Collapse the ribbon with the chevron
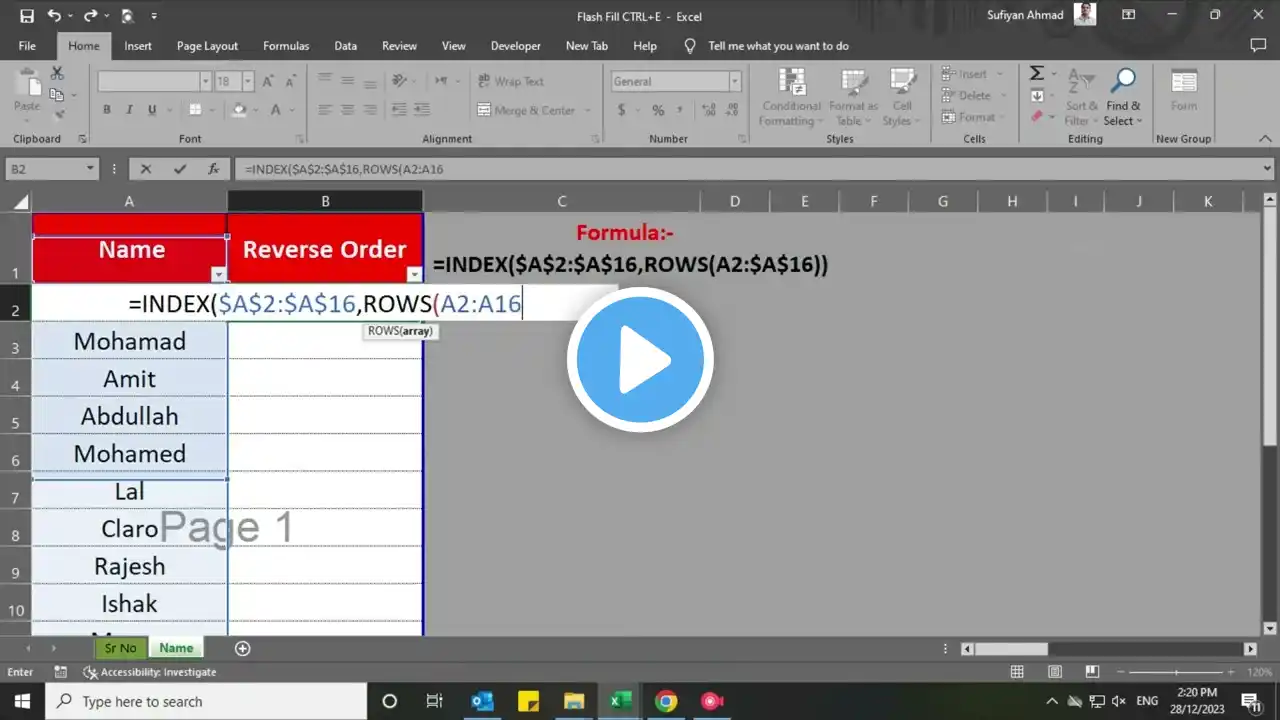Screen dimensions: 1280x720 [x=1266, y=139]
